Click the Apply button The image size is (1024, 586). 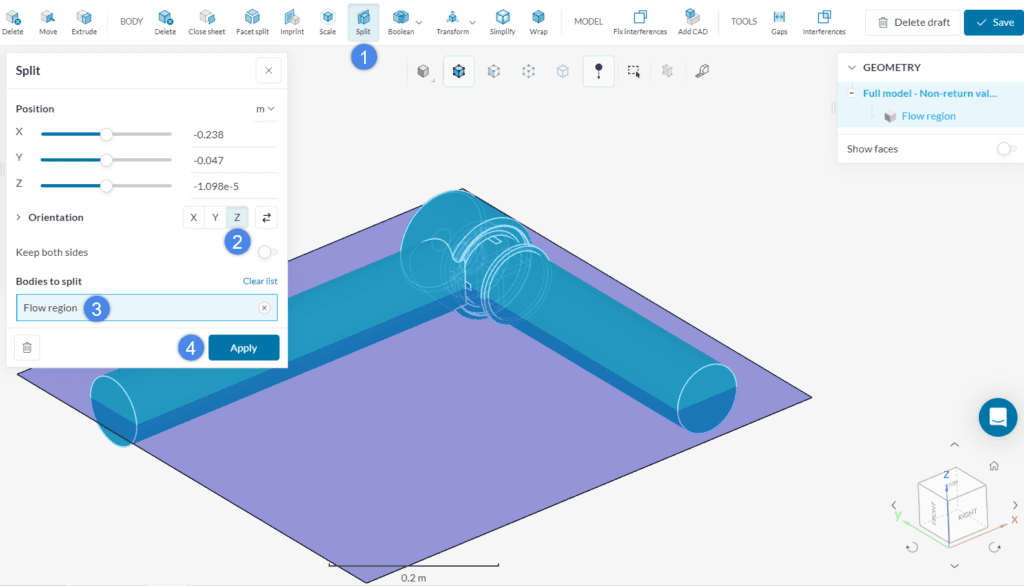tap(243, 347)
